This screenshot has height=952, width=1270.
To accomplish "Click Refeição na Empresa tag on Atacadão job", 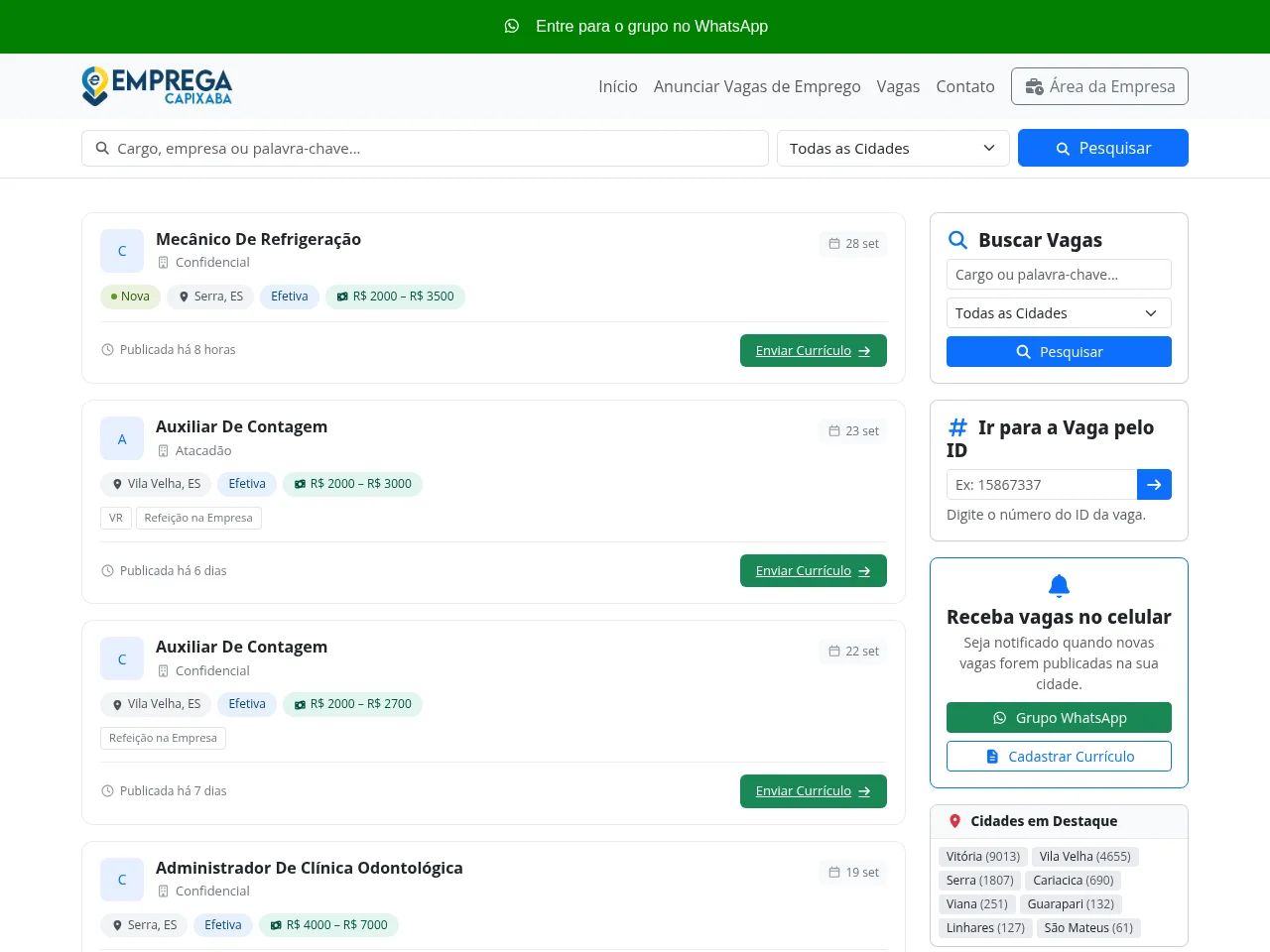I will coord(198,518).
